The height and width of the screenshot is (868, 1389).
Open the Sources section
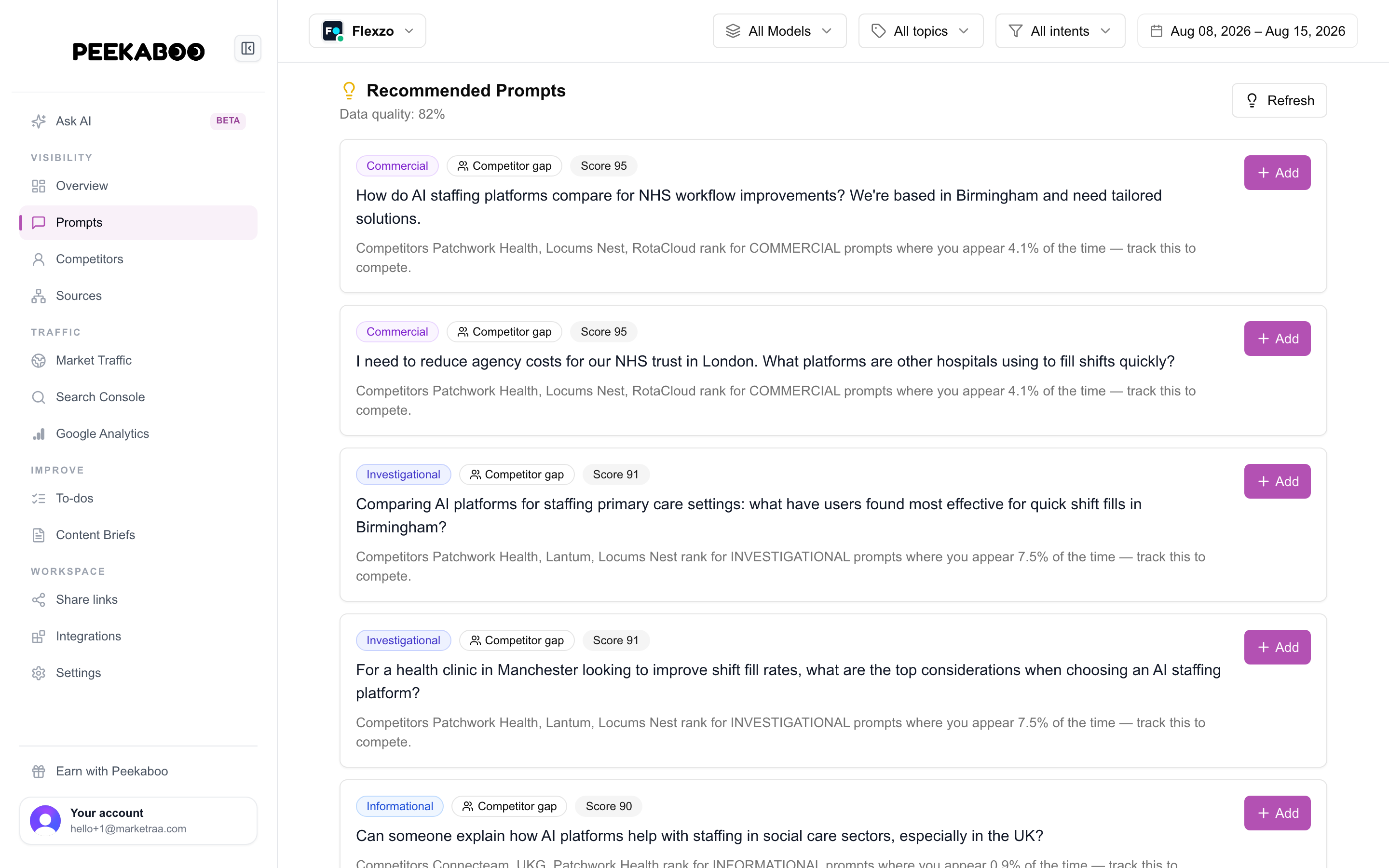pyautogui.click(x=138, y=296)
